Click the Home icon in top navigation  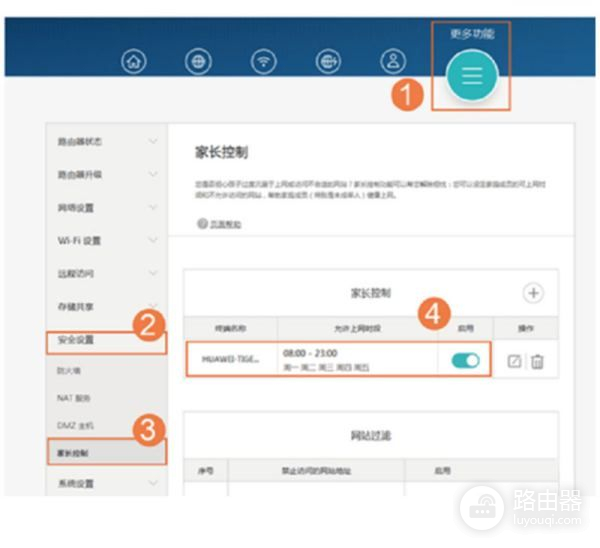[x=132, y=61]
